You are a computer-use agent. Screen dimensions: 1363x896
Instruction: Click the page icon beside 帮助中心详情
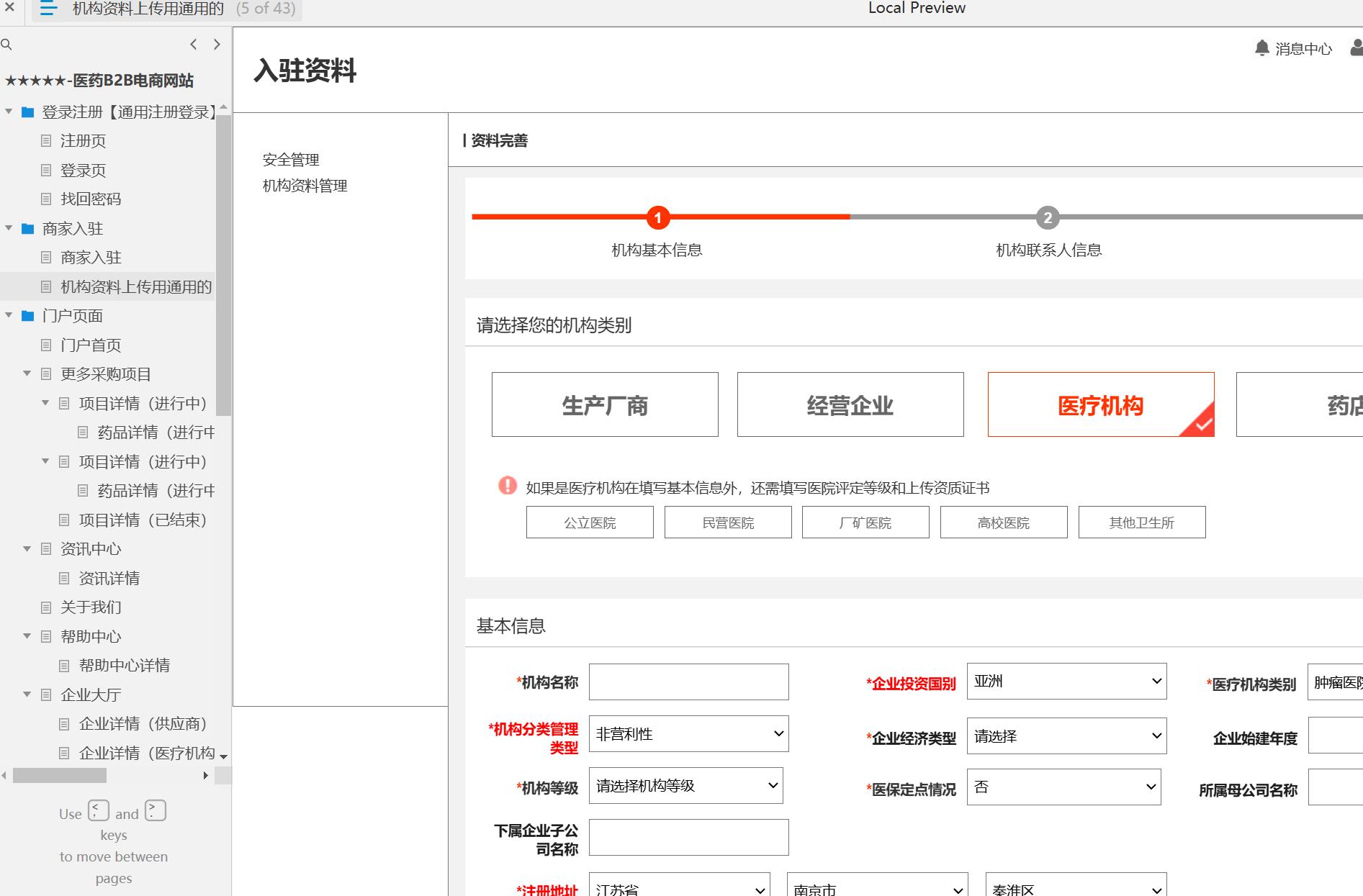pyautogui.click(x=64, y=666)
